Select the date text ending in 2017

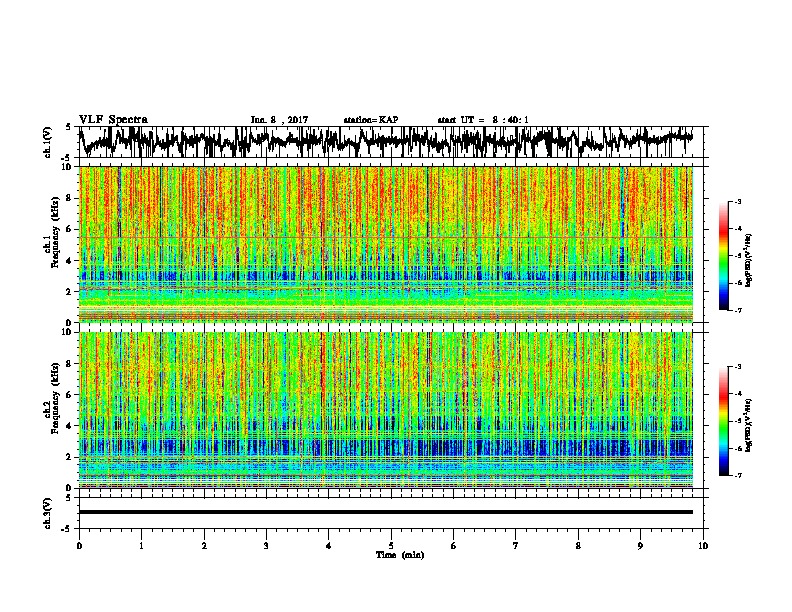click(x=279, y=120)
